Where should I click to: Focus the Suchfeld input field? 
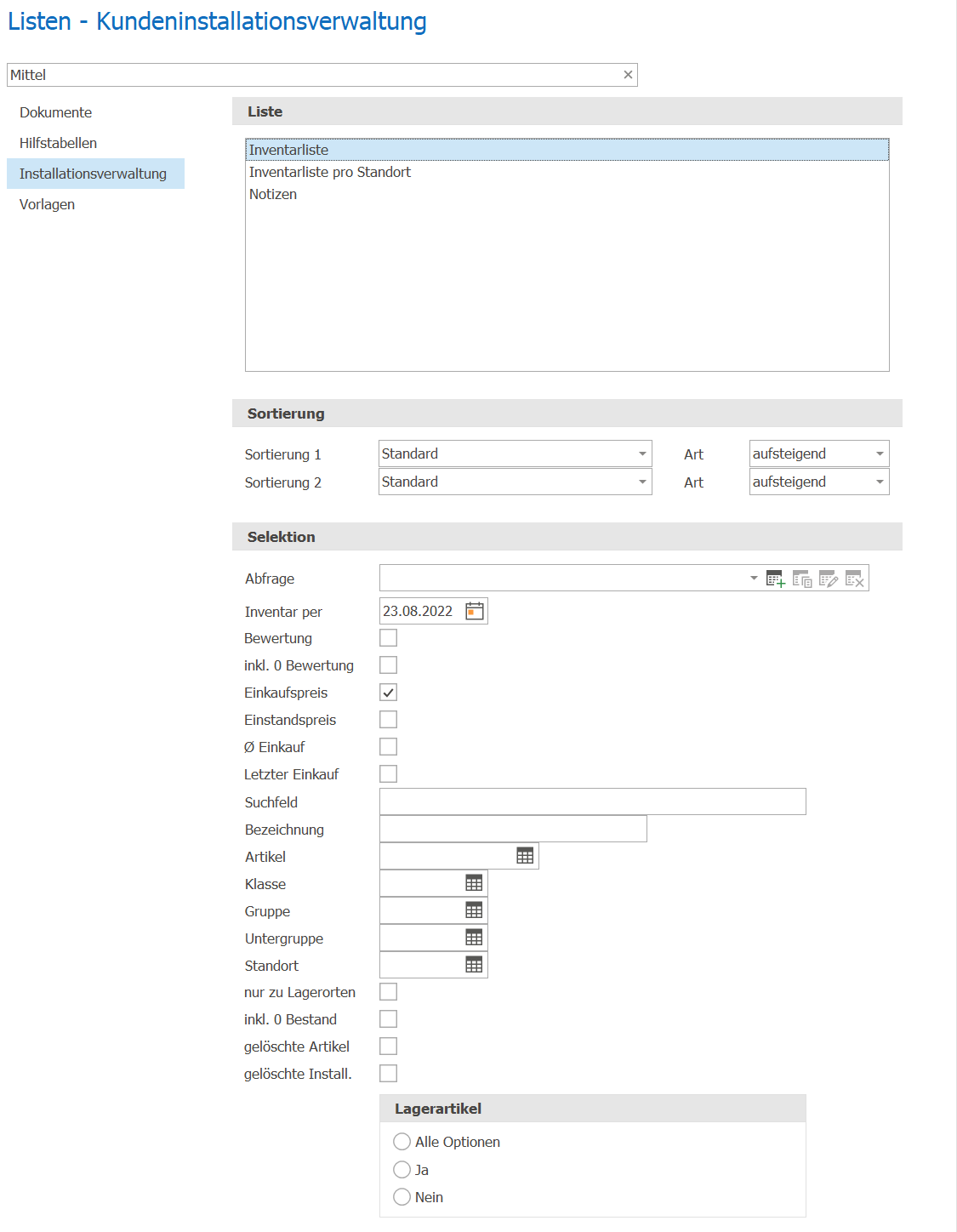[593, 801]
